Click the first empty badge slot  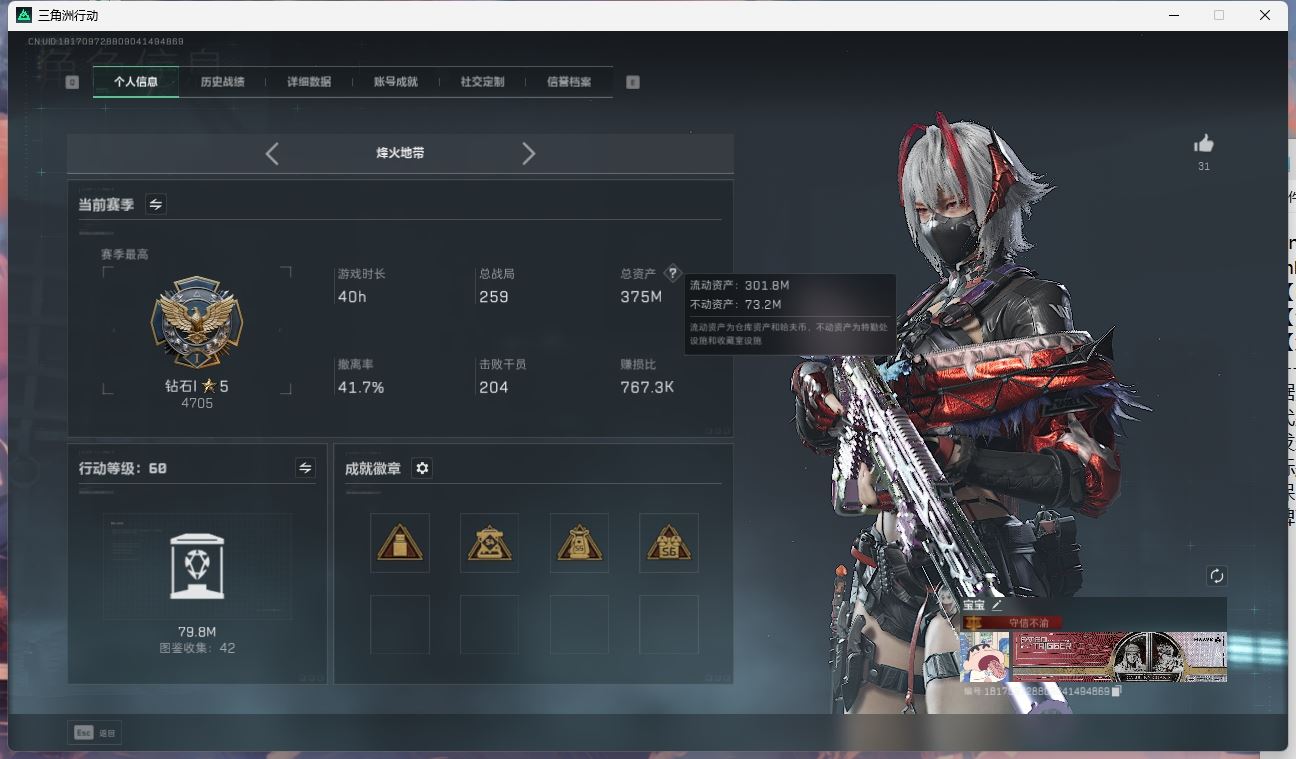pyautogui.click(x=400, y=624)
